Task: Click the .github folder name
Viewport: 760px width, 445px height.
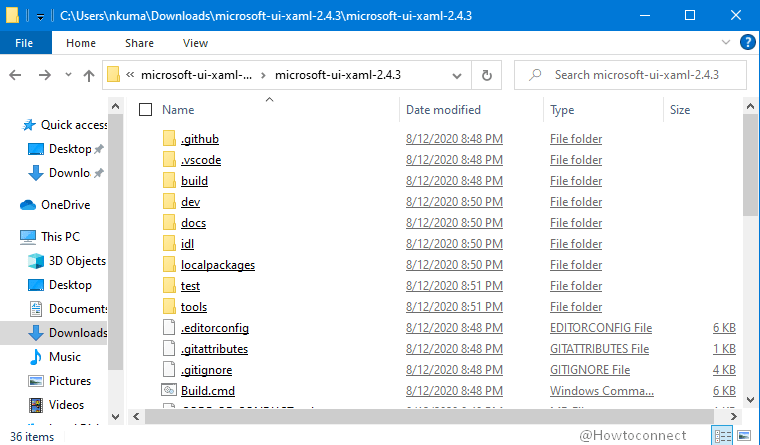Action: pyautogui.click(x=200, y=139)
